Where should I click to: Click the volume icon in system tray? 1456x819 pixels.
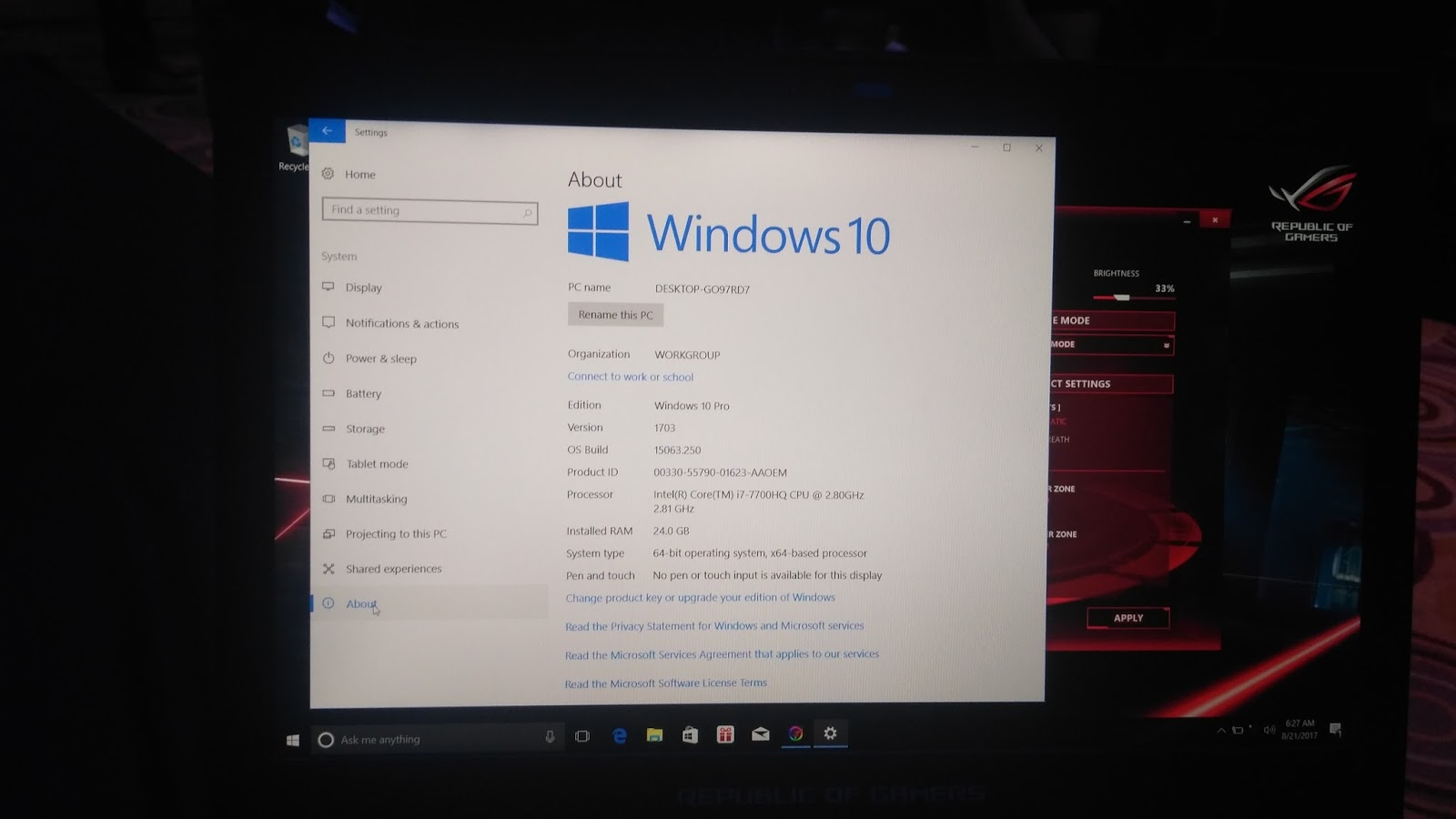click(1269, 730)
